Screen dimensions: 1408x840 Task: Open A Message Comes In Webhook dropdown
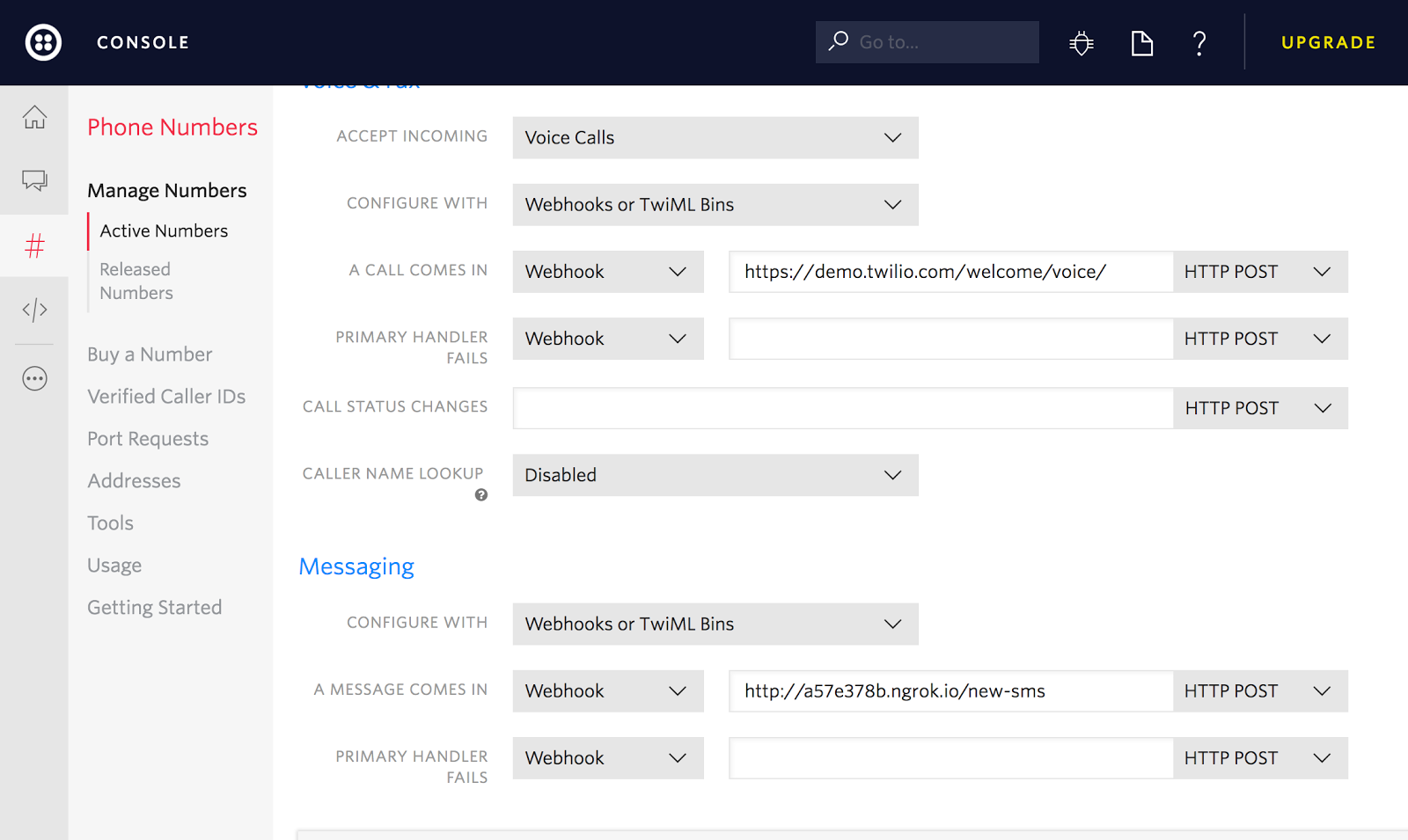click(608, 691)
